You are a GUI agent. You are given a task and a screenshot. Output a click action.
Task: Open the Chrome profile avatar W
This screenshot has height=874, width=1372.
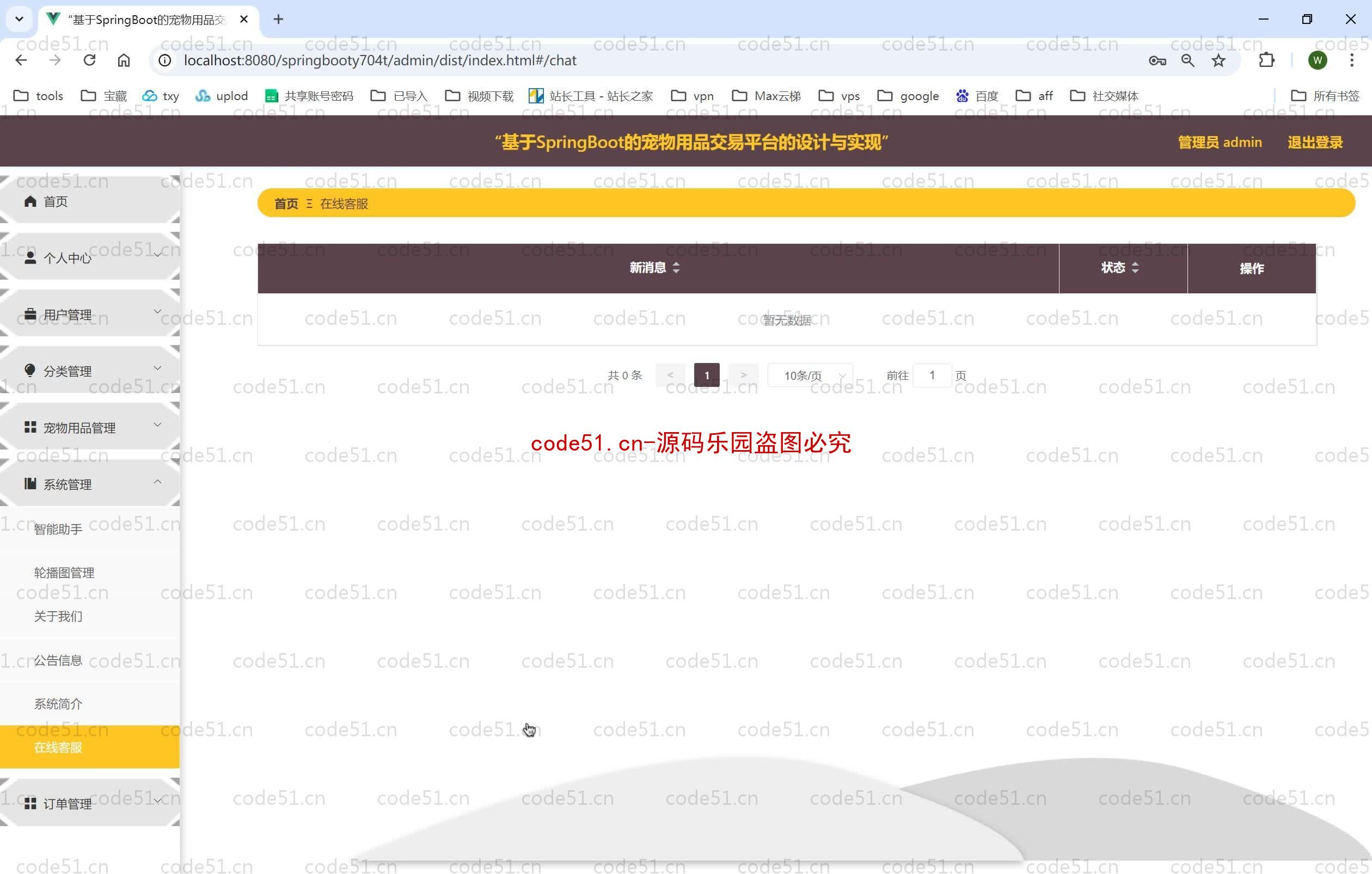click(x=1318, y=60)
